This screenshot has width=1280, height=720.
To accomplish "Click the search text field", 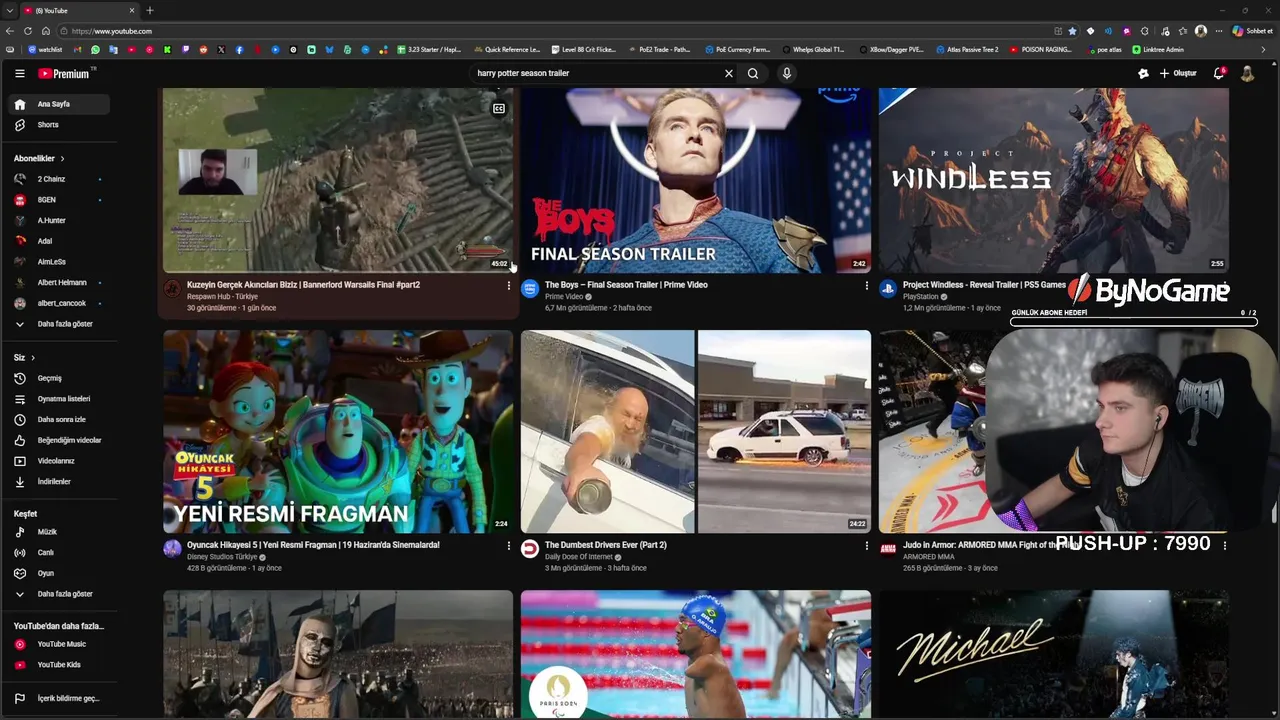I will (598, 73).
